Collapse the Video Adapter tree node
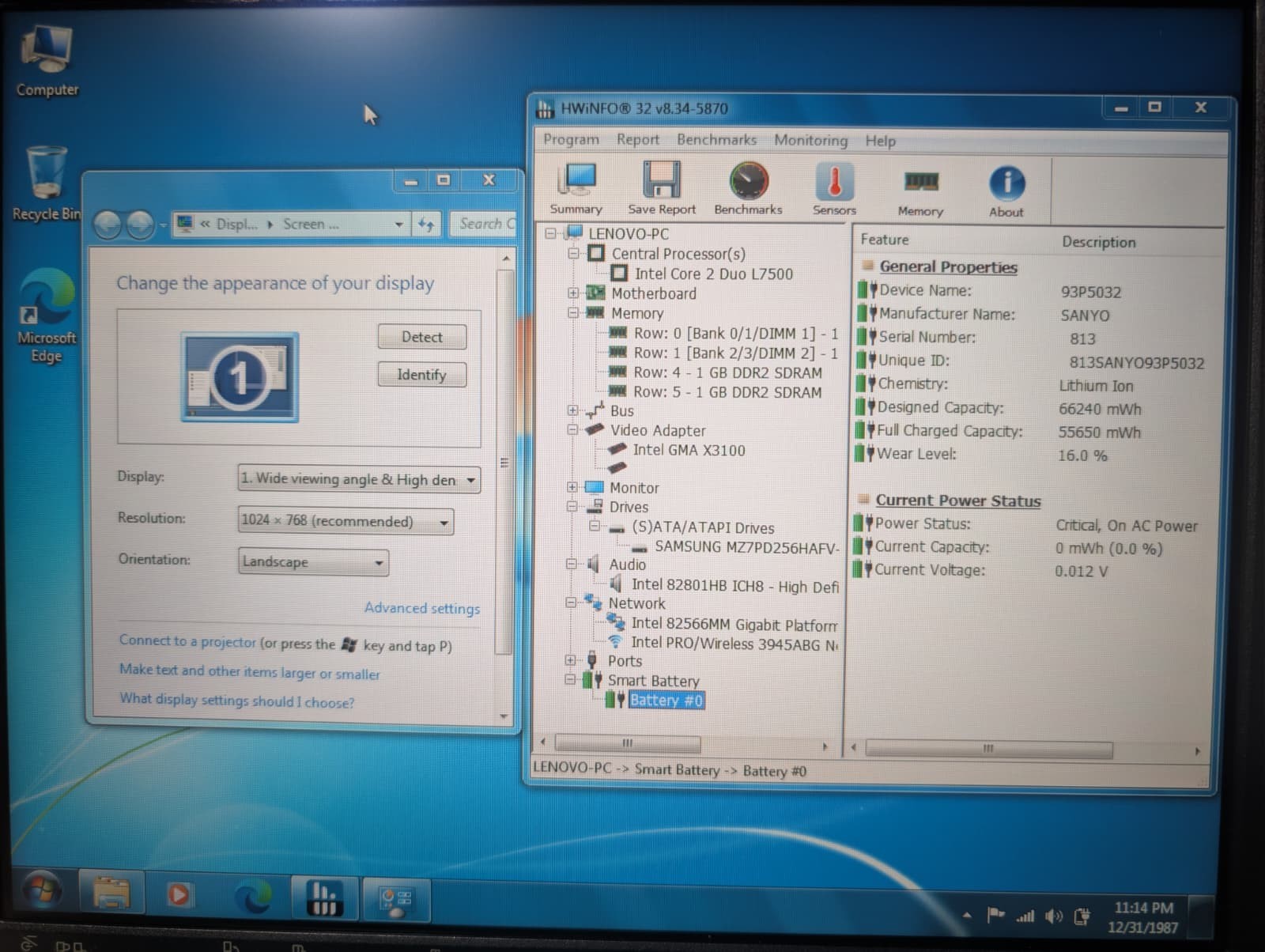 (x=572, y=430)
